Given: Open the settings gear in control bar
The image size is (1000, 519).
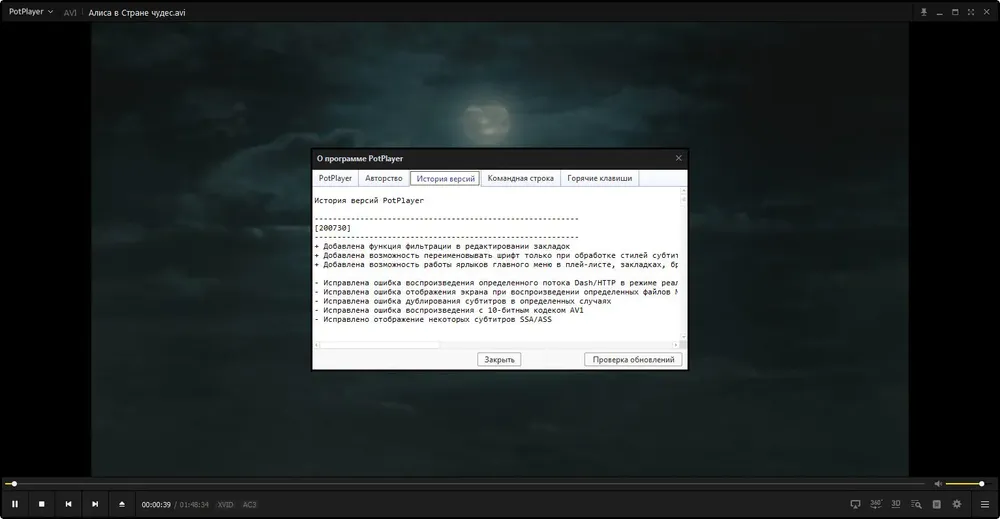Looking at the screenshot, I should [x=957, y=504].
